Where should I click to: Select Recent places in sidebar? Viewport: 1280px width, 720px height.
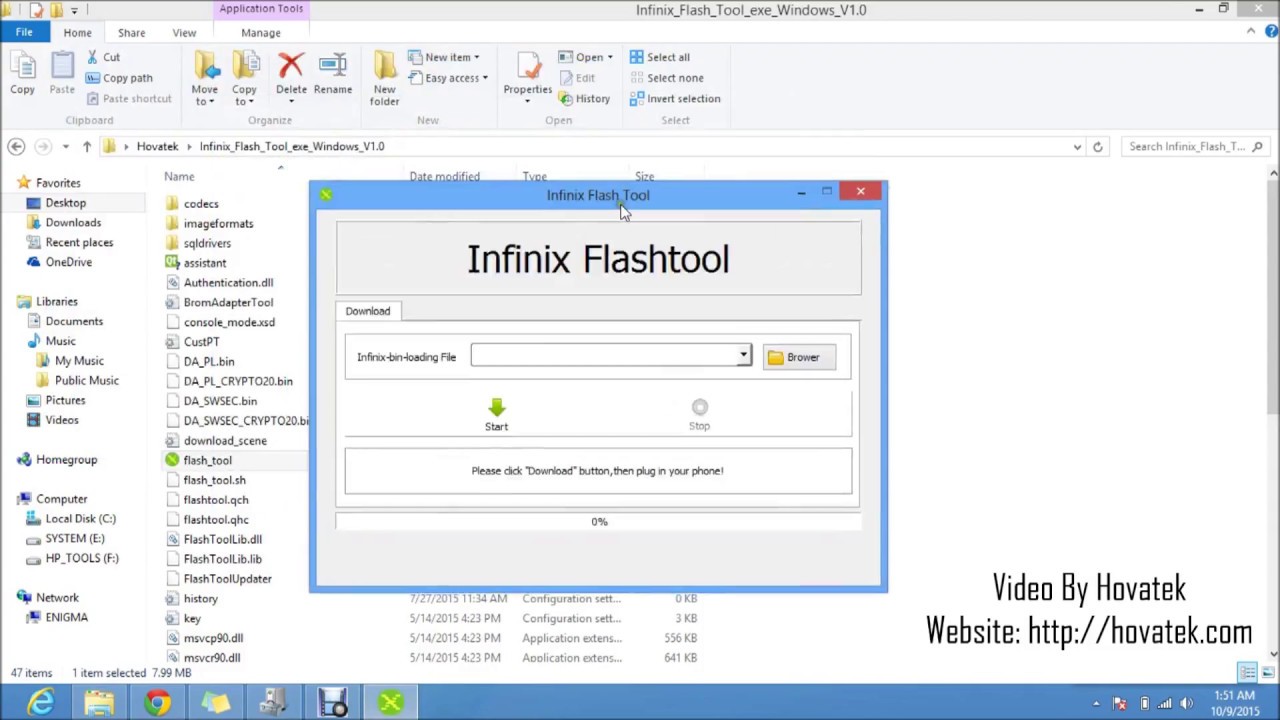point(79,242)
